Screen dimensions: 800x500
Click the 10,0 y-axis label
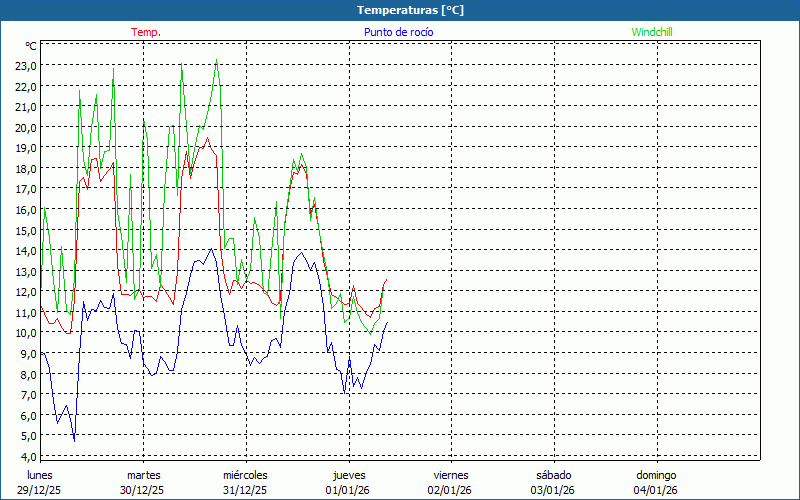tap(26, 334)
